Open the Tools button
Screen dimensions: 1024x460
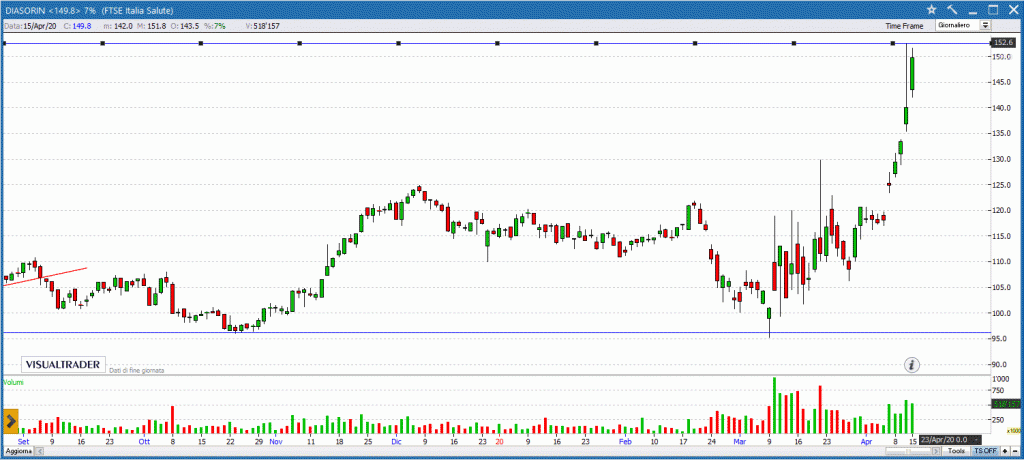[956, 451]
